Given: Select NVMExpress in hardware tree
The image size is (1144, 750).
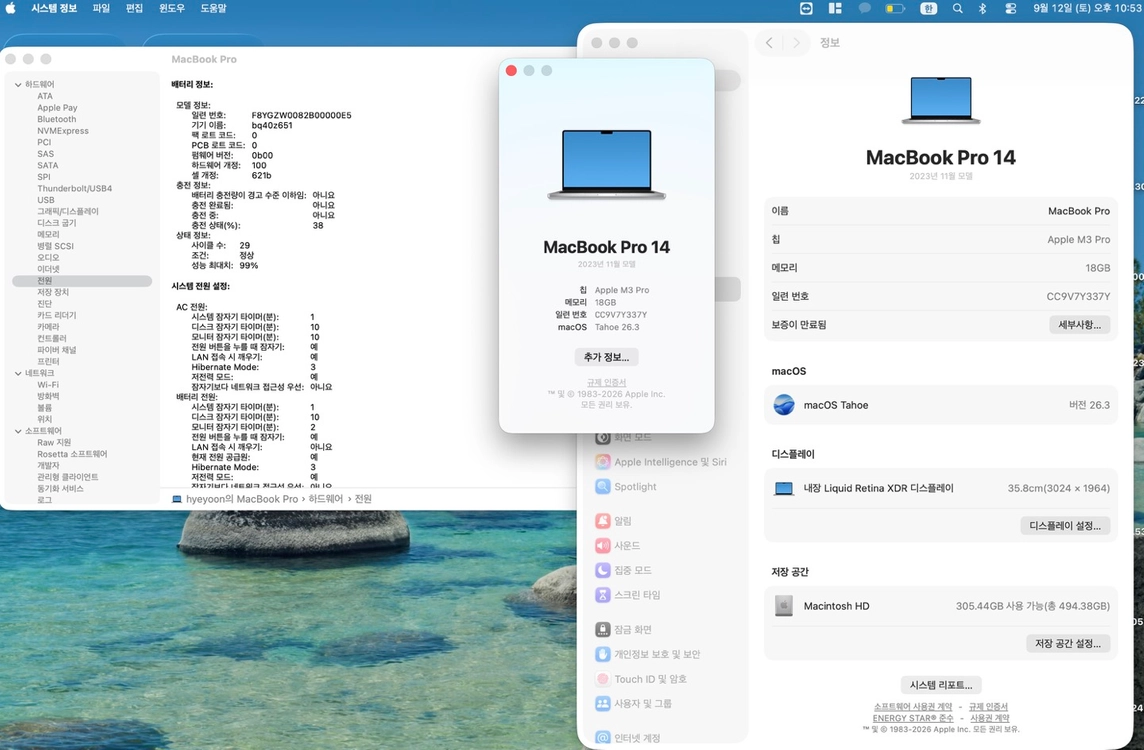Looking at the screenshot, I should pos(63,131).
